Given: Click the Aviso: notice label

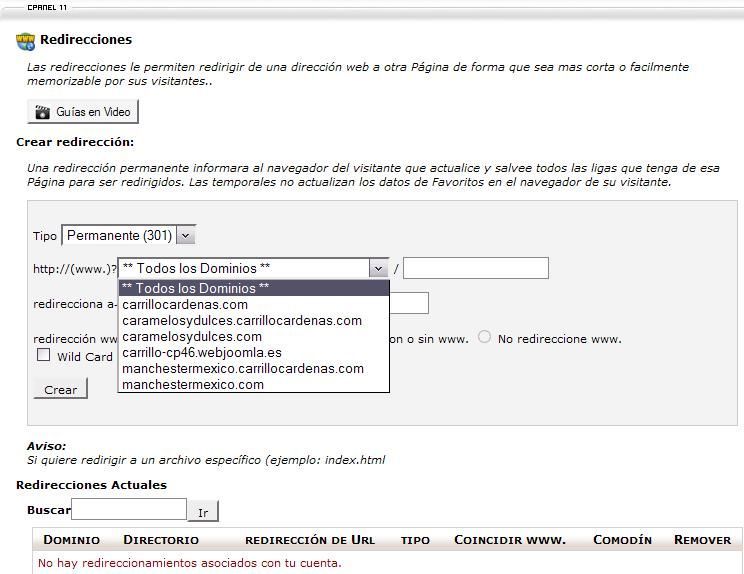Looking at the screenshot, I should 46,446.
